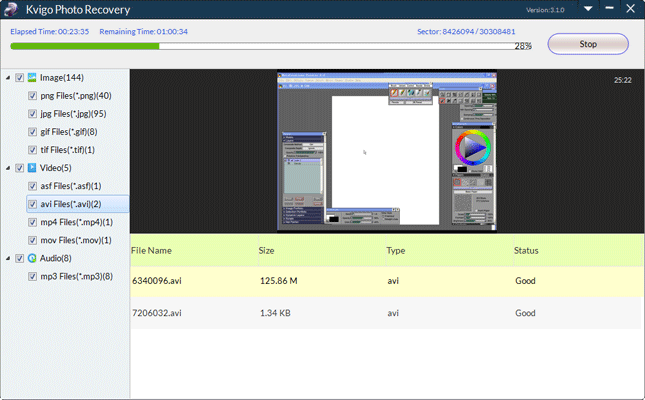Viewport: 645px width, 400px height.
Task: Click Good status of 7206032.avi
Action: click(525, 313)
